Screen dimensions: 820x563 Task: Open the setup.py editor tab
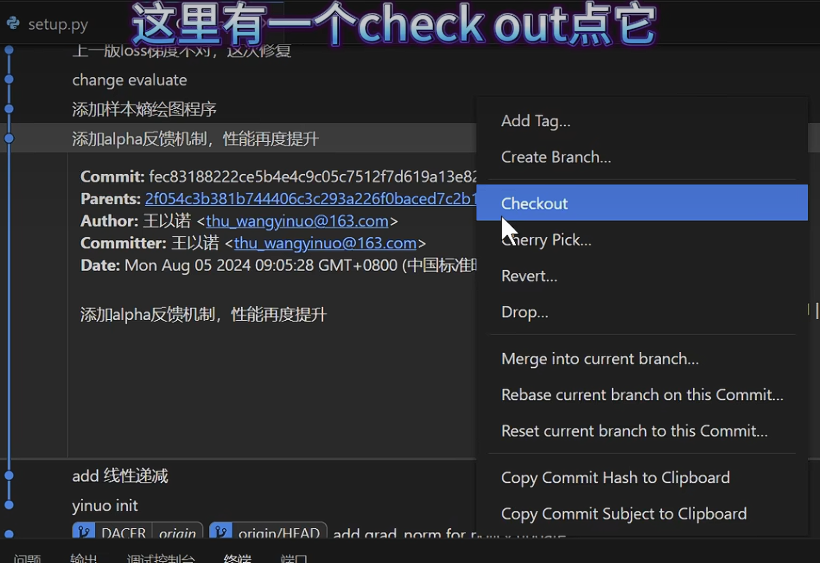(58, 25)
